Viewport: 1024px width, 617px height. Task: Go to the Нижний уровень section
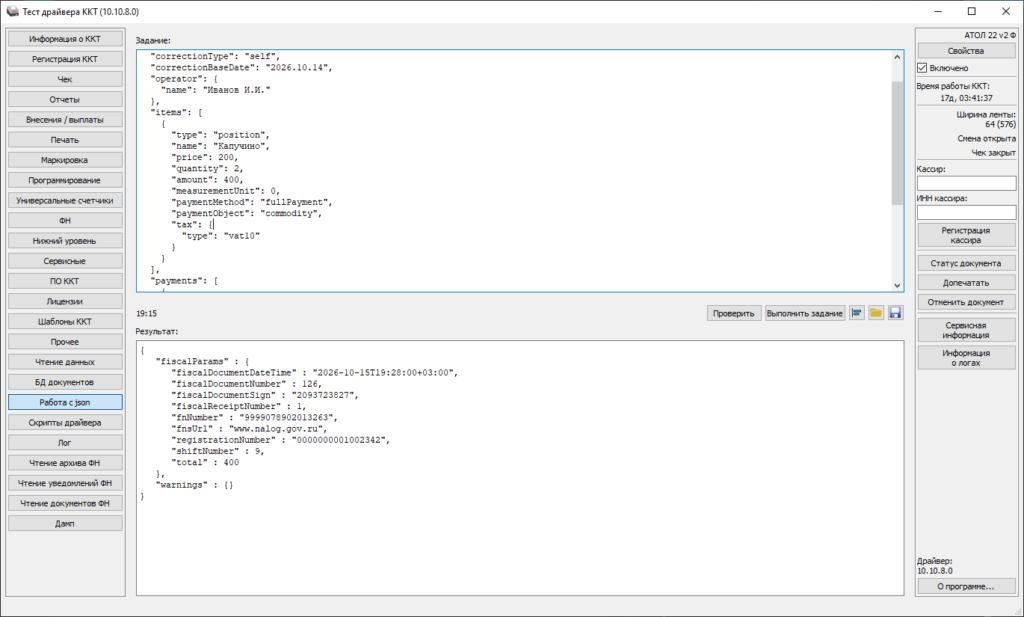[x=65, y=242]
